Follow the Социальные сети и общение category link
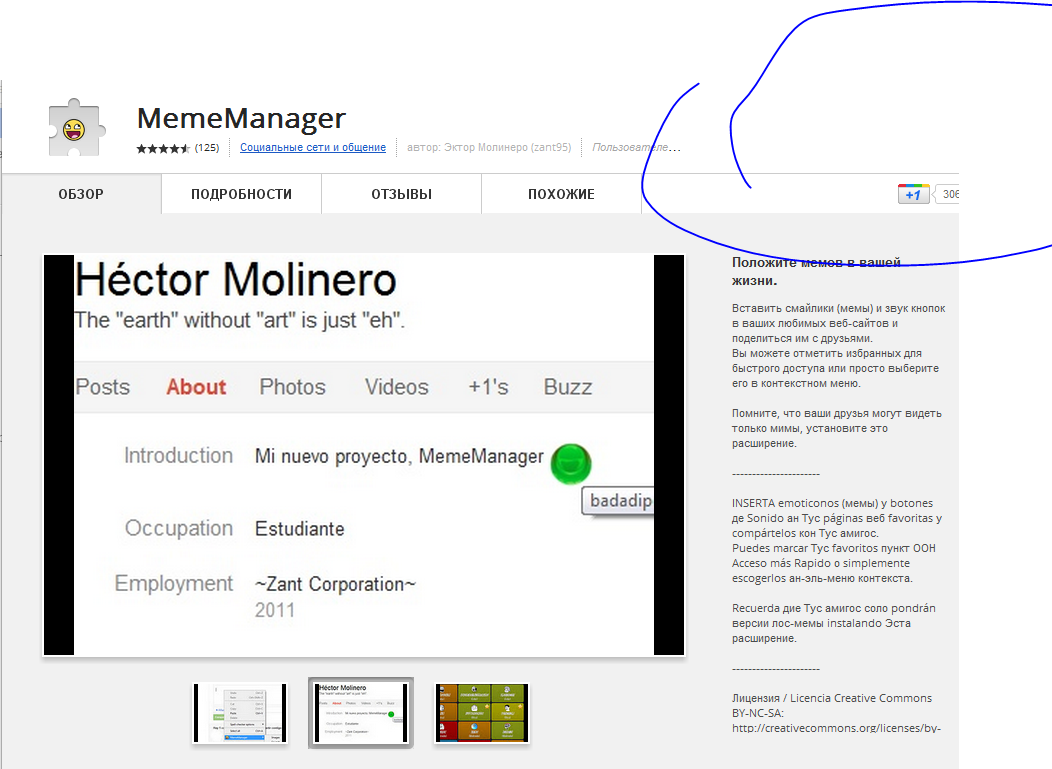This screenshot has width=1052, height=769. pos(313,148)
